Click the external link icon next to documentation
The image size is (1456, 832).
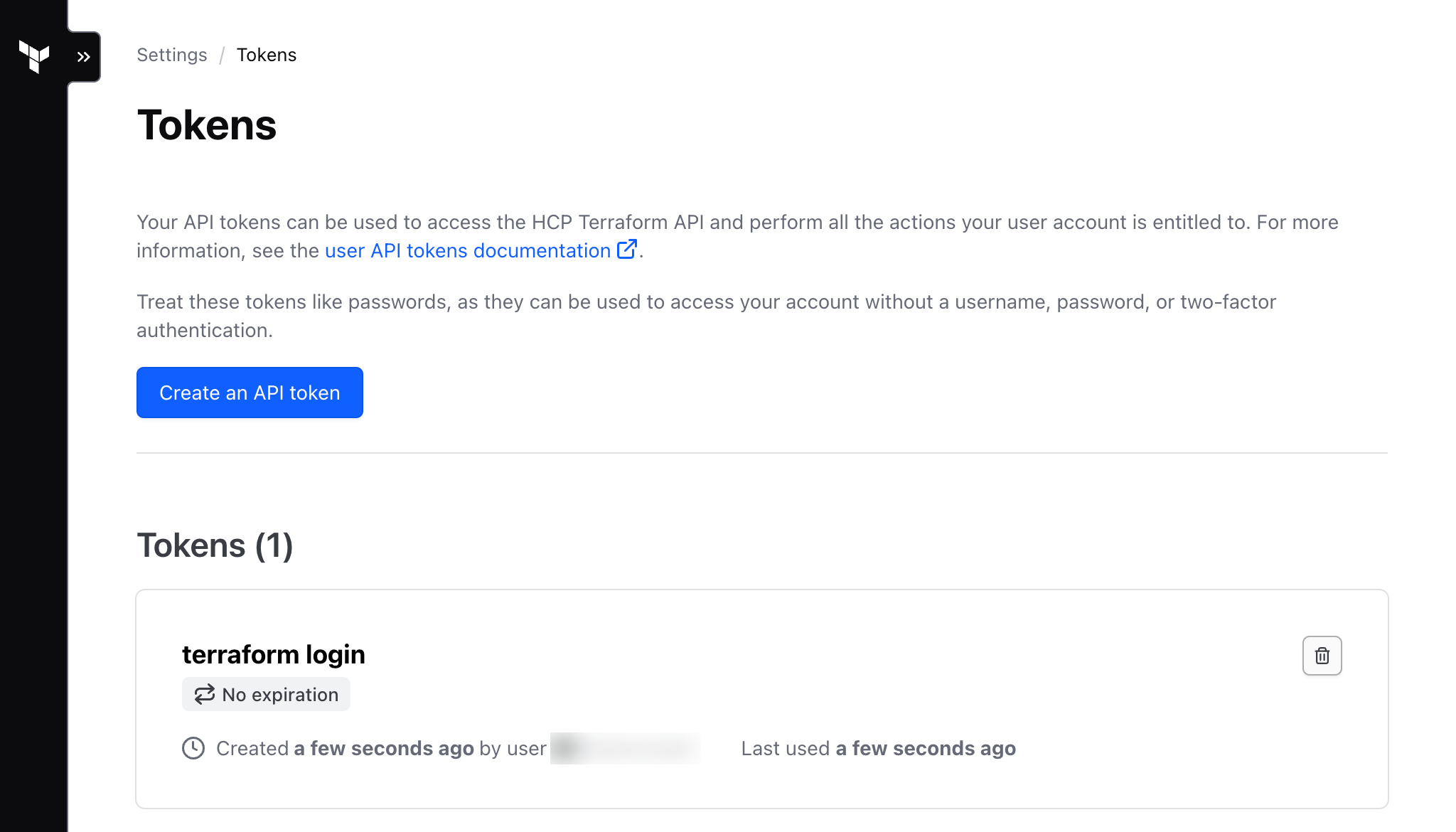[627, 250]
